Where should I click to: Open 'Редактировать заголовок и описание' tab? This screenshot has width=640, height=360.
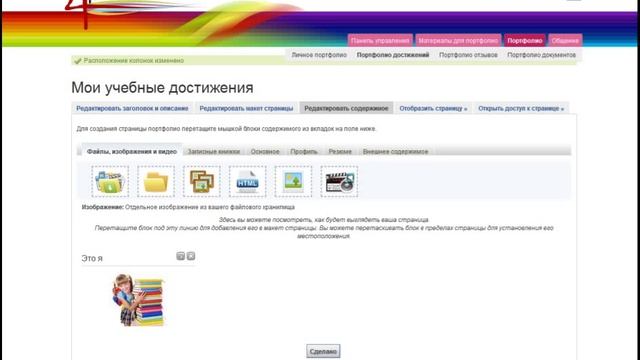coord(132,108)
